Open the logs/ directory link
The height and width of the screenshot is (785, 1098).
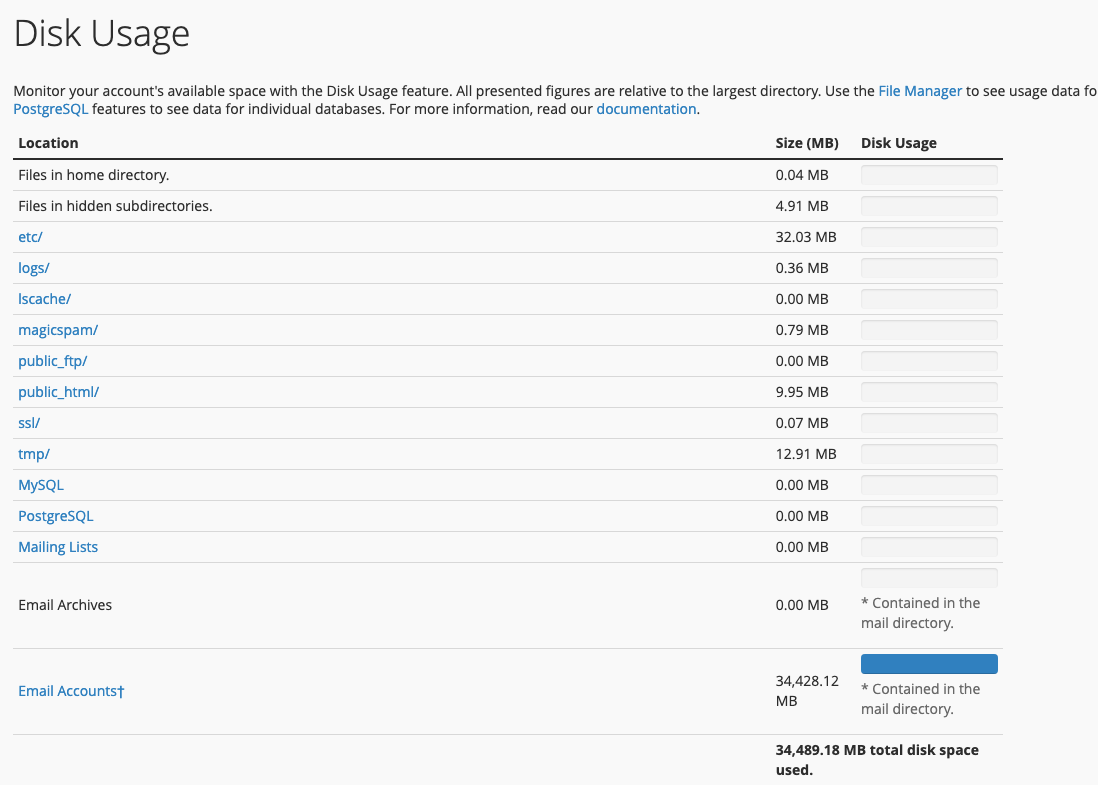[33, 268]
